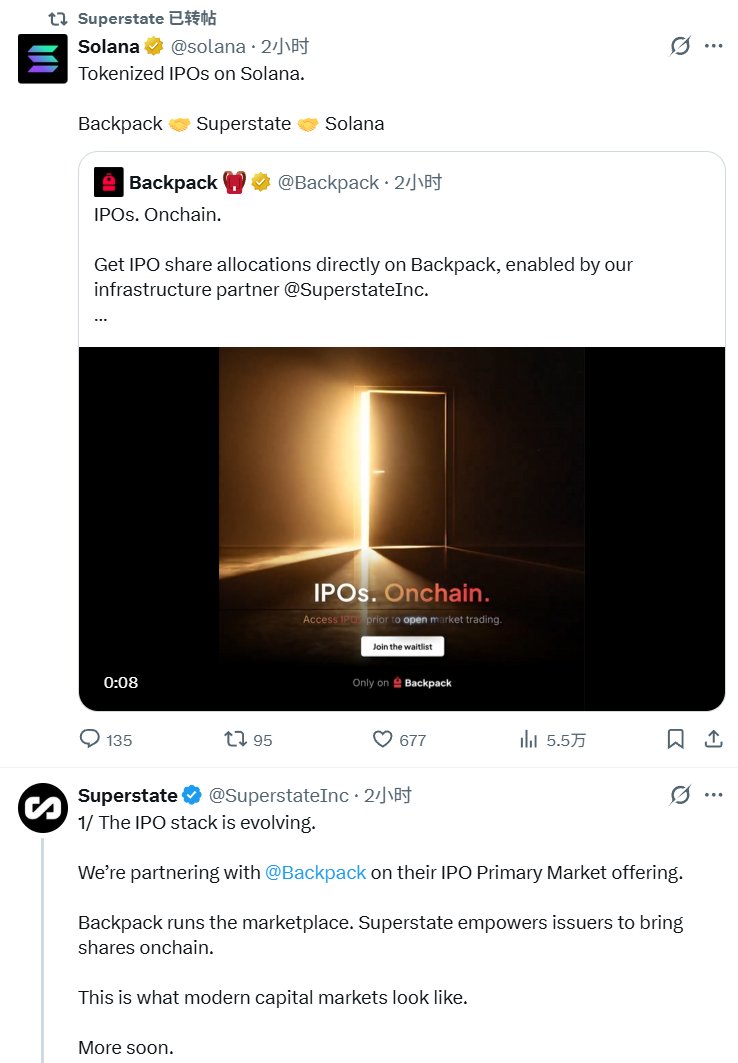
Task: Bookmark the Solana post
Action: [675, 739]
